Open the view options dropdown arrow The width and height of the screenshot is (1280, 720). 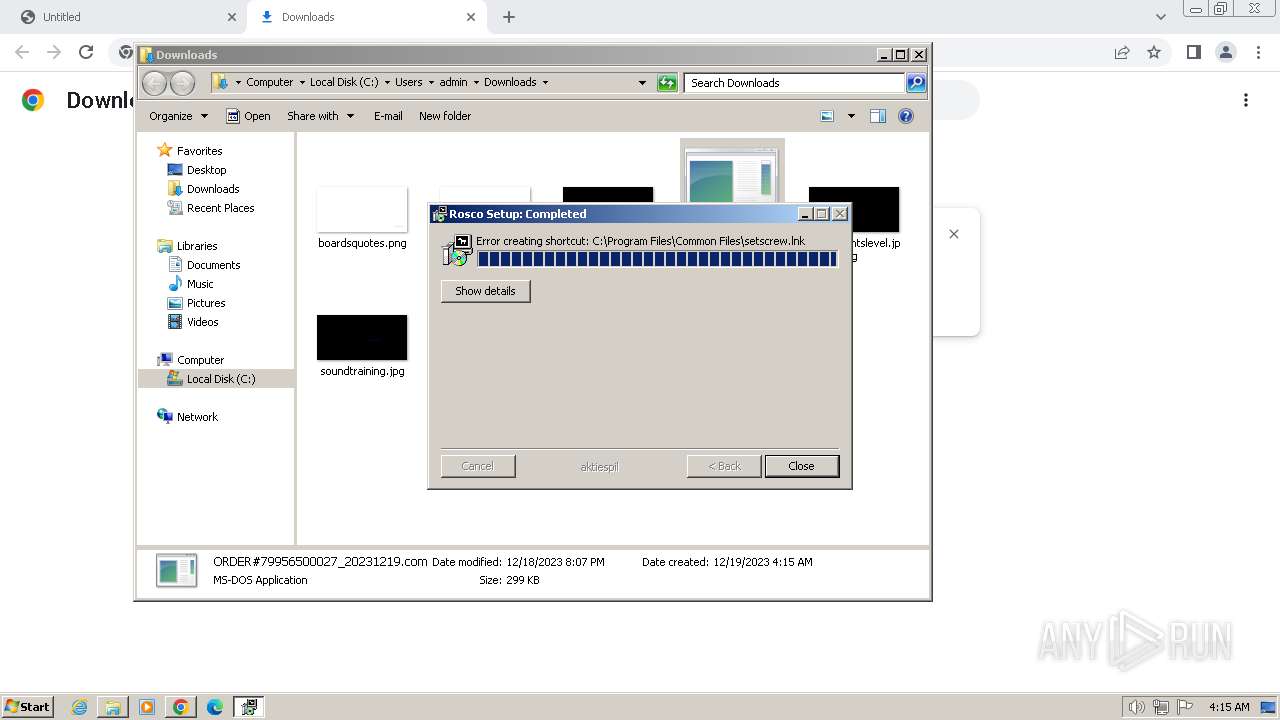pos(851,116)
